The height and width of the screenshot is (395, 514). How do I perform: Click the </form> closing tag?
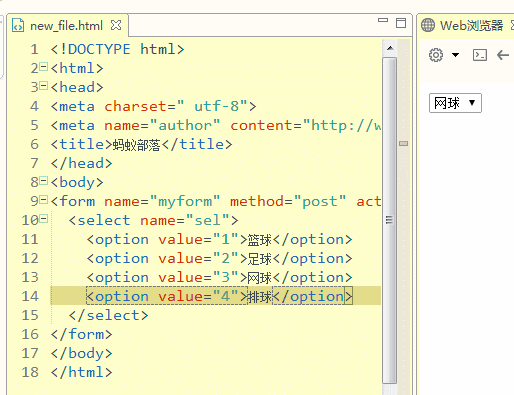(81, 334)
